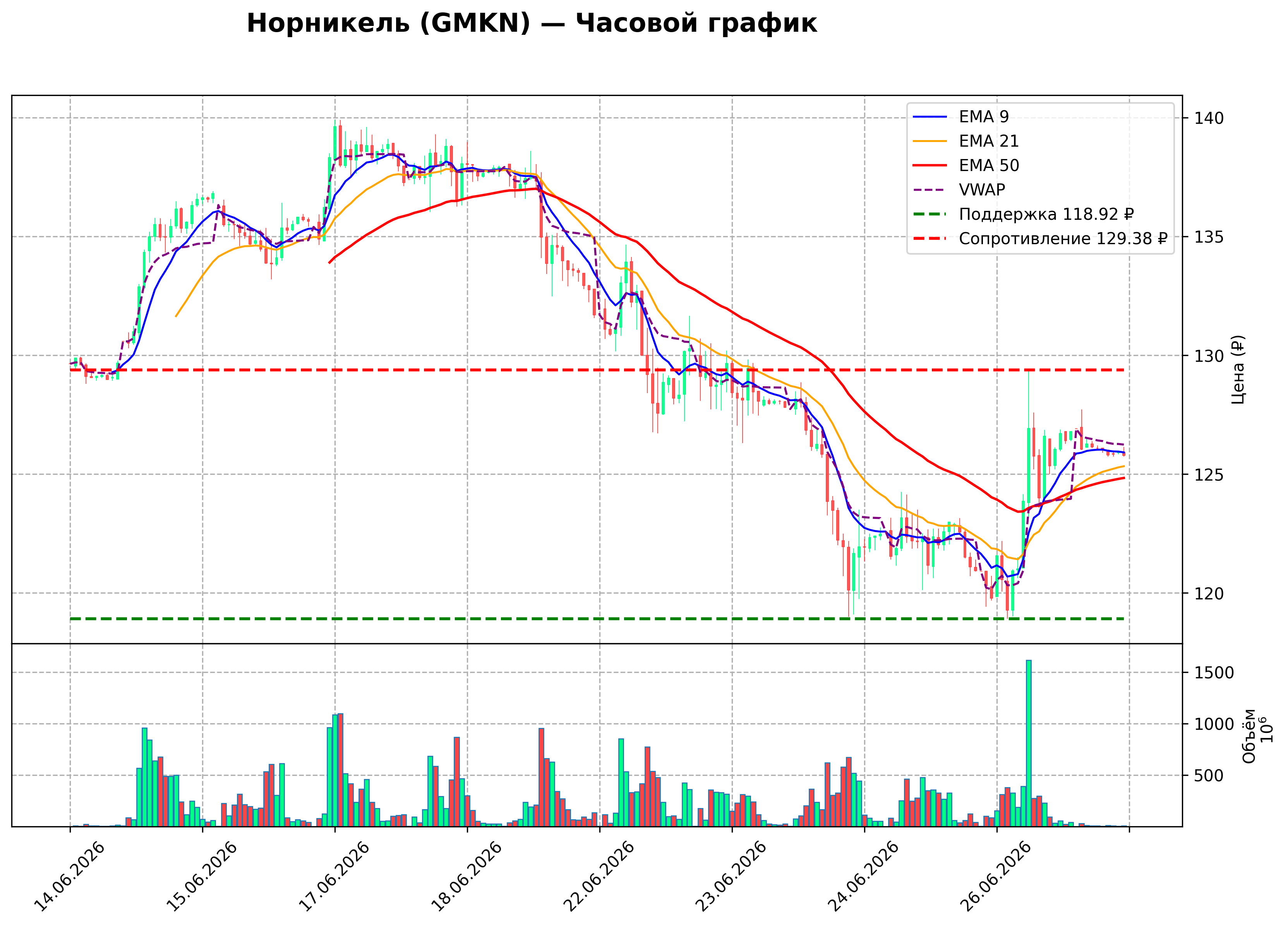
Task: Click legend label Сопротивление 129.38 ₽
Action: tap(1063, 238)
